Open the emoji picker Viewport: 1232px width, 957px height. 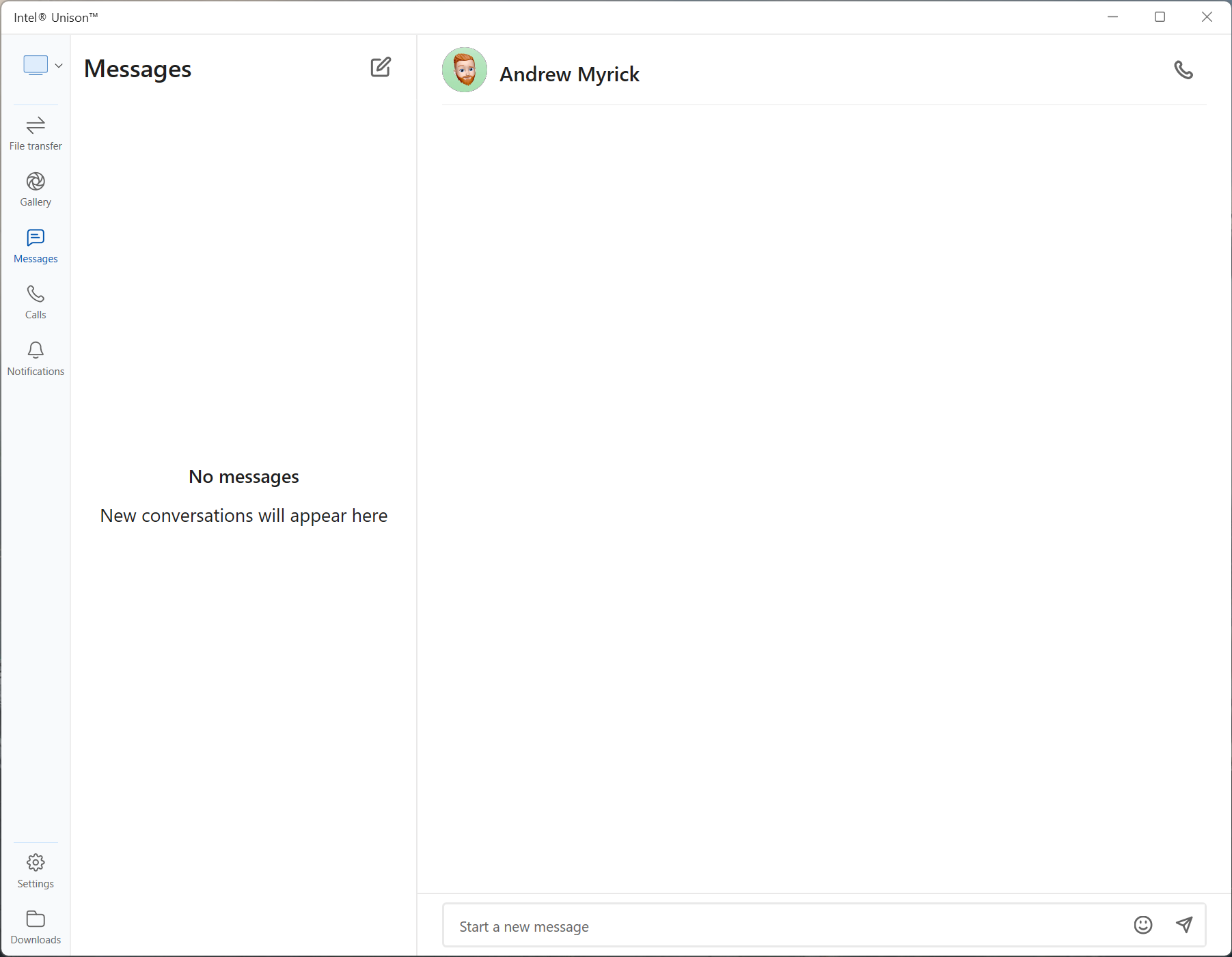[1143, 925]
